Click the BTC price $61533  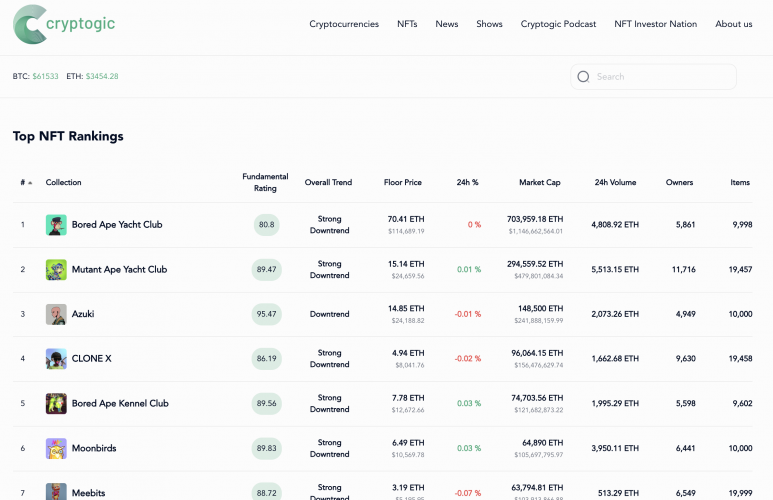[x=45, y=76]
